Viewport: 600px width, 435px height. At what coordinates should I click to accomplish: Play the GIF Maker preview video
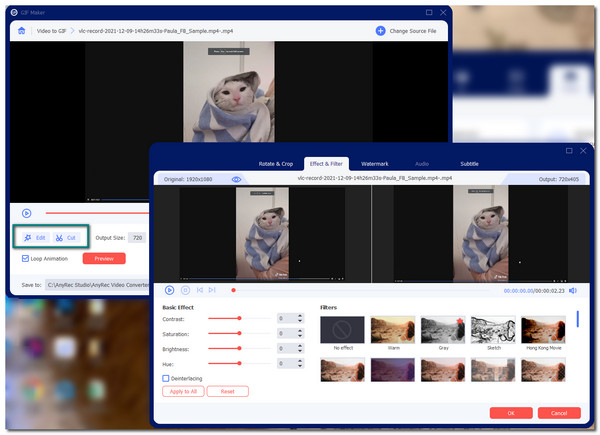[x=26, y=213]
